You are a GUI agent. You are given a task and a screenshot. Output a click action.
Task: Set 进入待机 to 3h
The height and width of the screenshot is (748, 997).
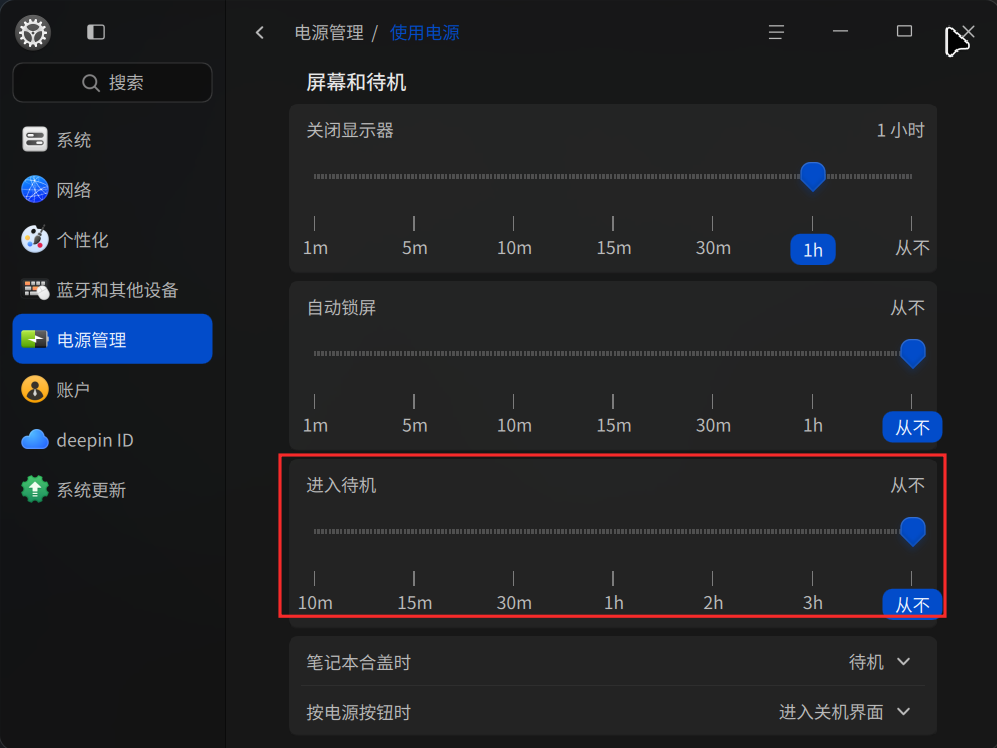click(x=813, y=602)
